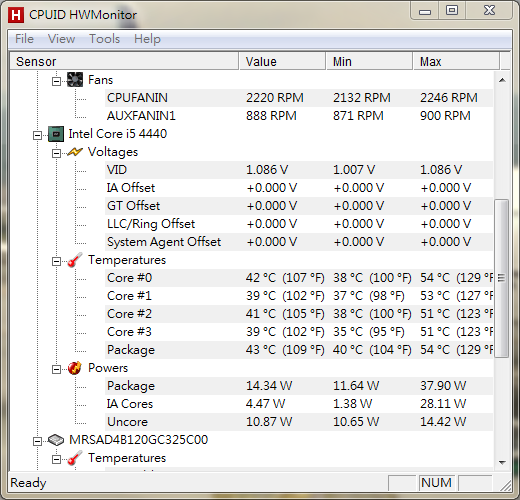Click the 871 RPM min value
The height and width of the screenshot is (500, 520).
[x=358, y=116]
